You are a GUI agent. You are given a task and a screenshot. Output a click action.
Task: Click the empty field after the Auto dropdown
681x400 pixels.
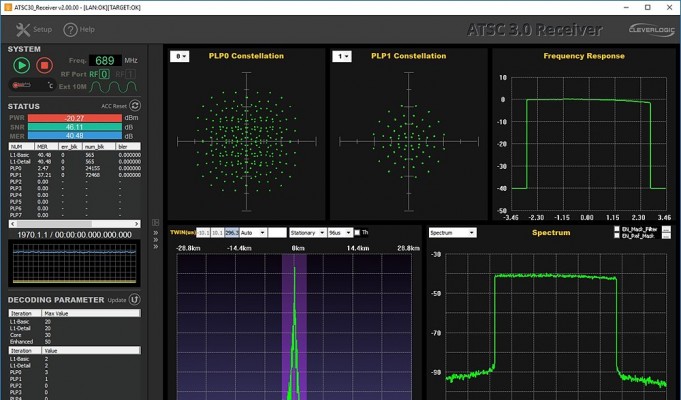click(x=277, y=233)
